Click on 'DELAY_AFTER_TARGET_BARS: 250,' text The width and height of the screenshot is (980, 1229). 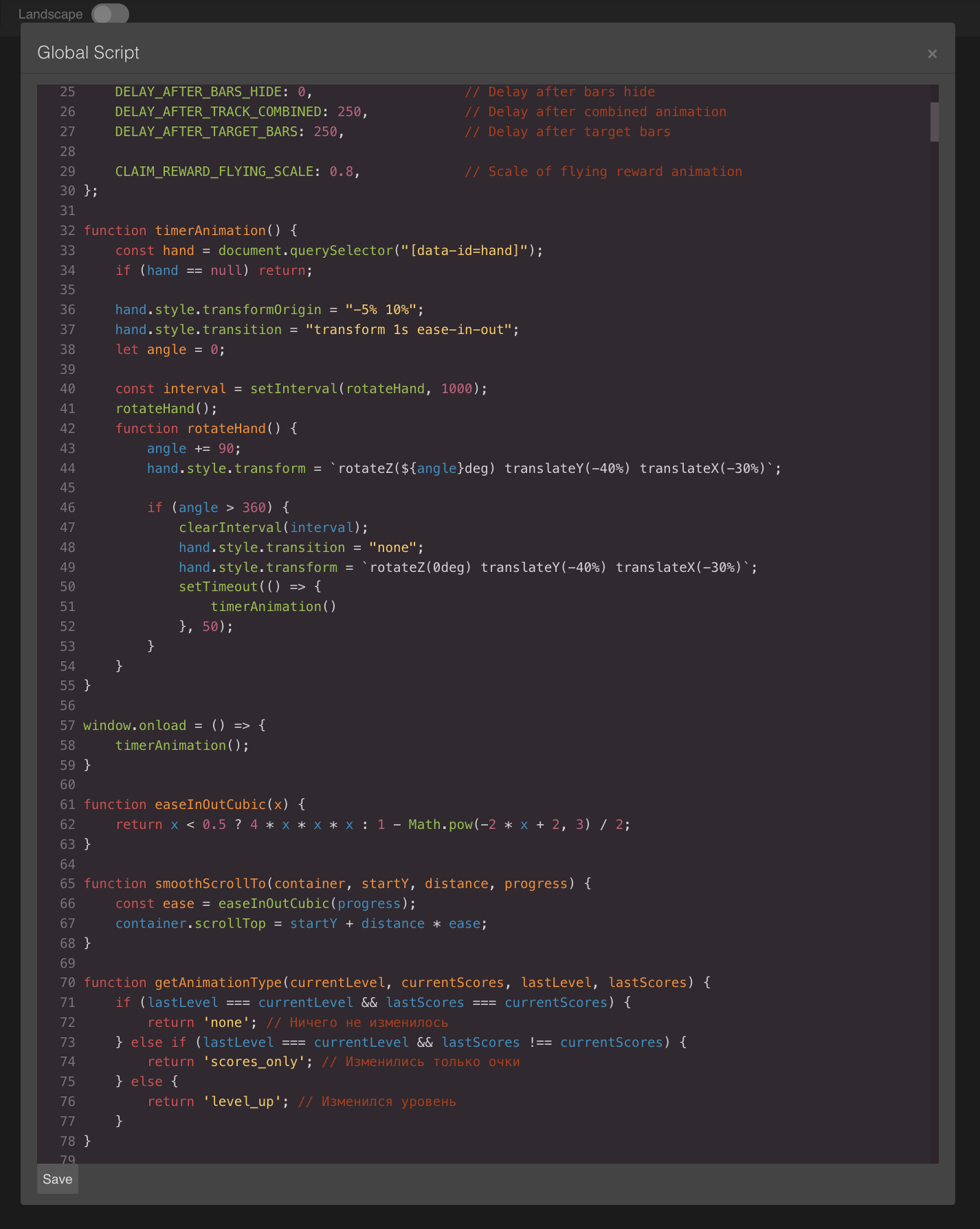230,131
